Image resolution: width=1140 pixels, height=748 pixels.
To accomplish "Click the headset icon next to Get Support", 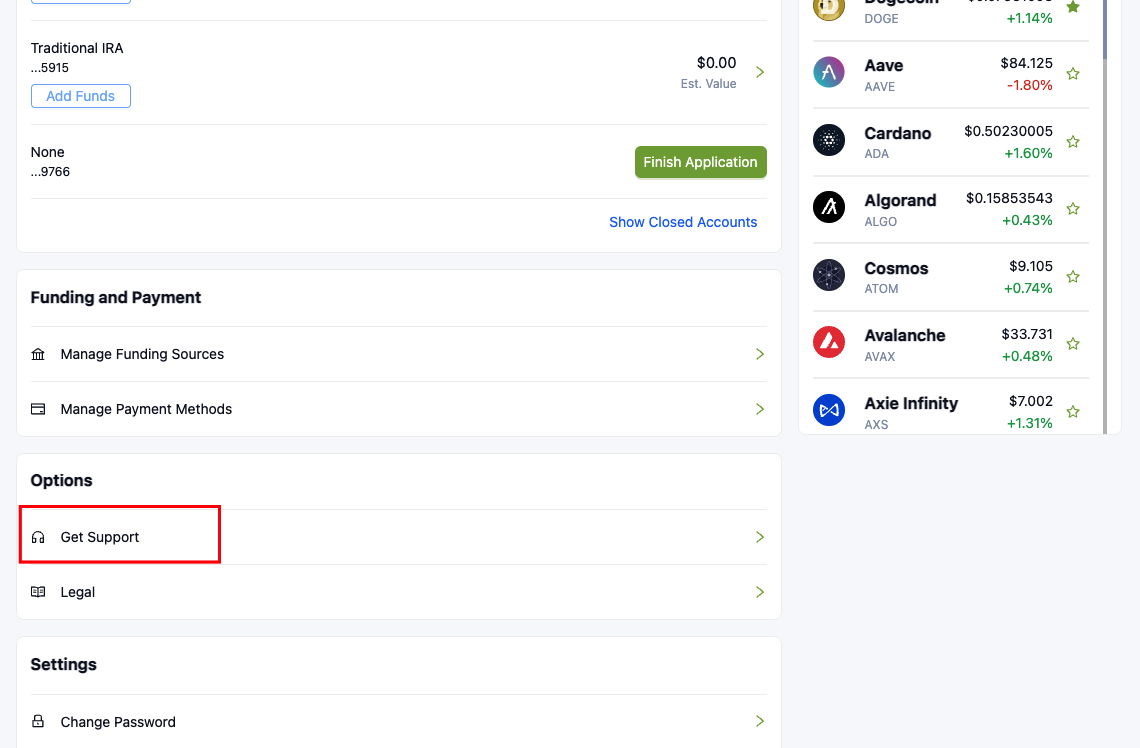I will [38, 537].
